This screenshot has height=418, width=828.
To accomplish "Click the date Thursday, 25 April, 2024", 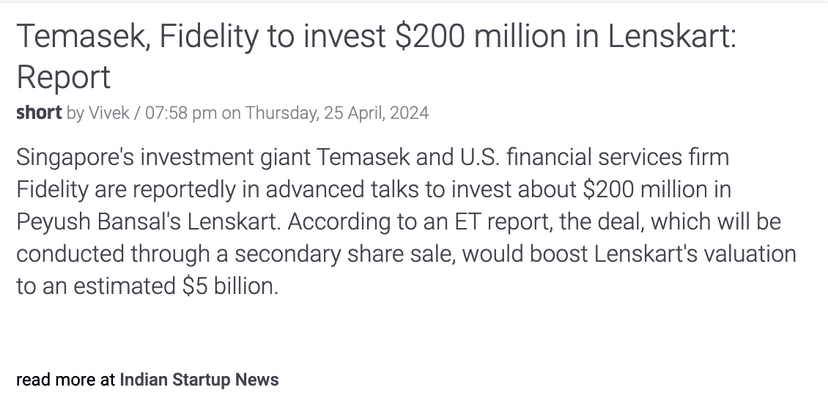I will [x=335, y=112].
